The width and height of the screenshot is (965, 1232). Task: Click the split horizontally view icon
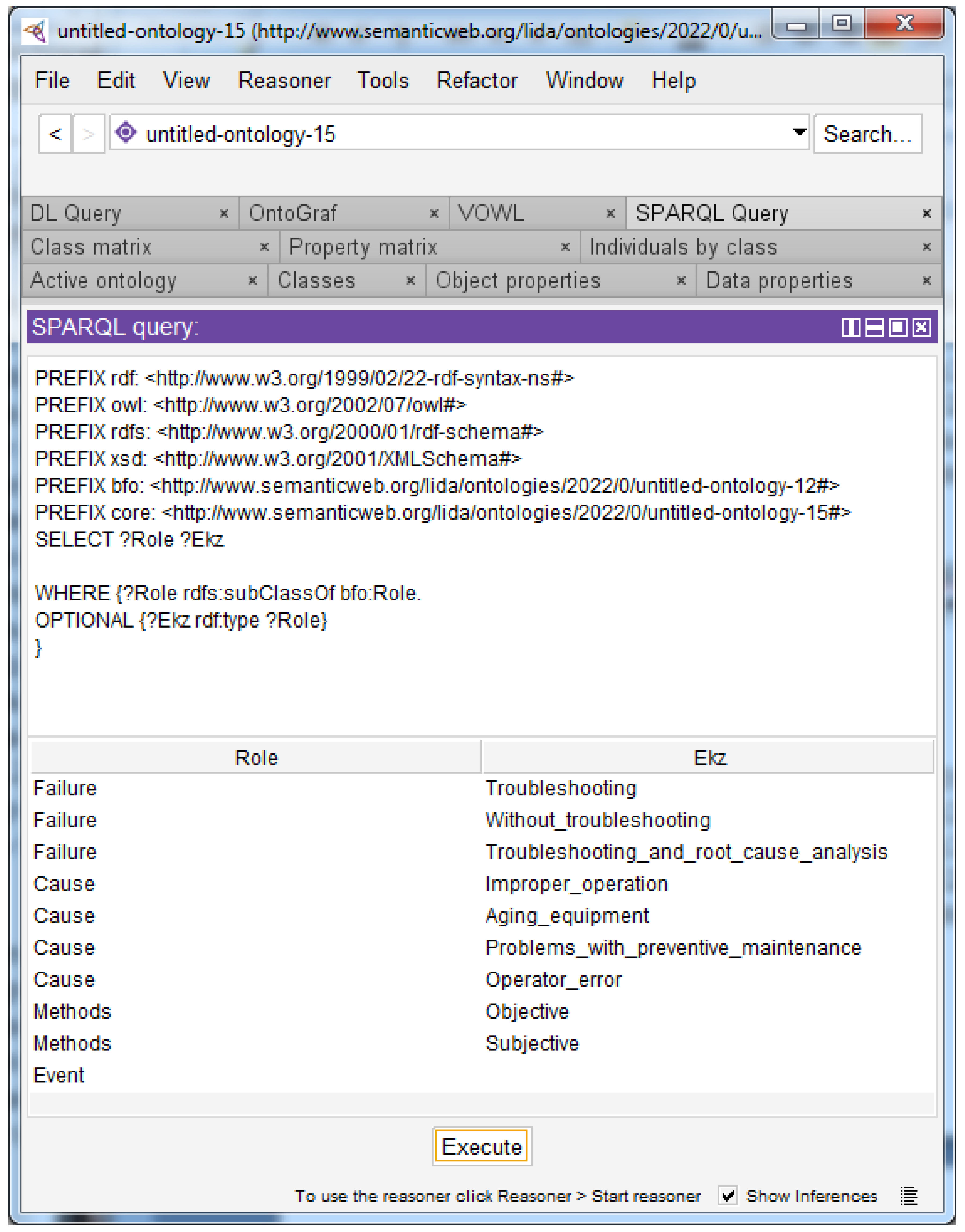tap(874, 327)
